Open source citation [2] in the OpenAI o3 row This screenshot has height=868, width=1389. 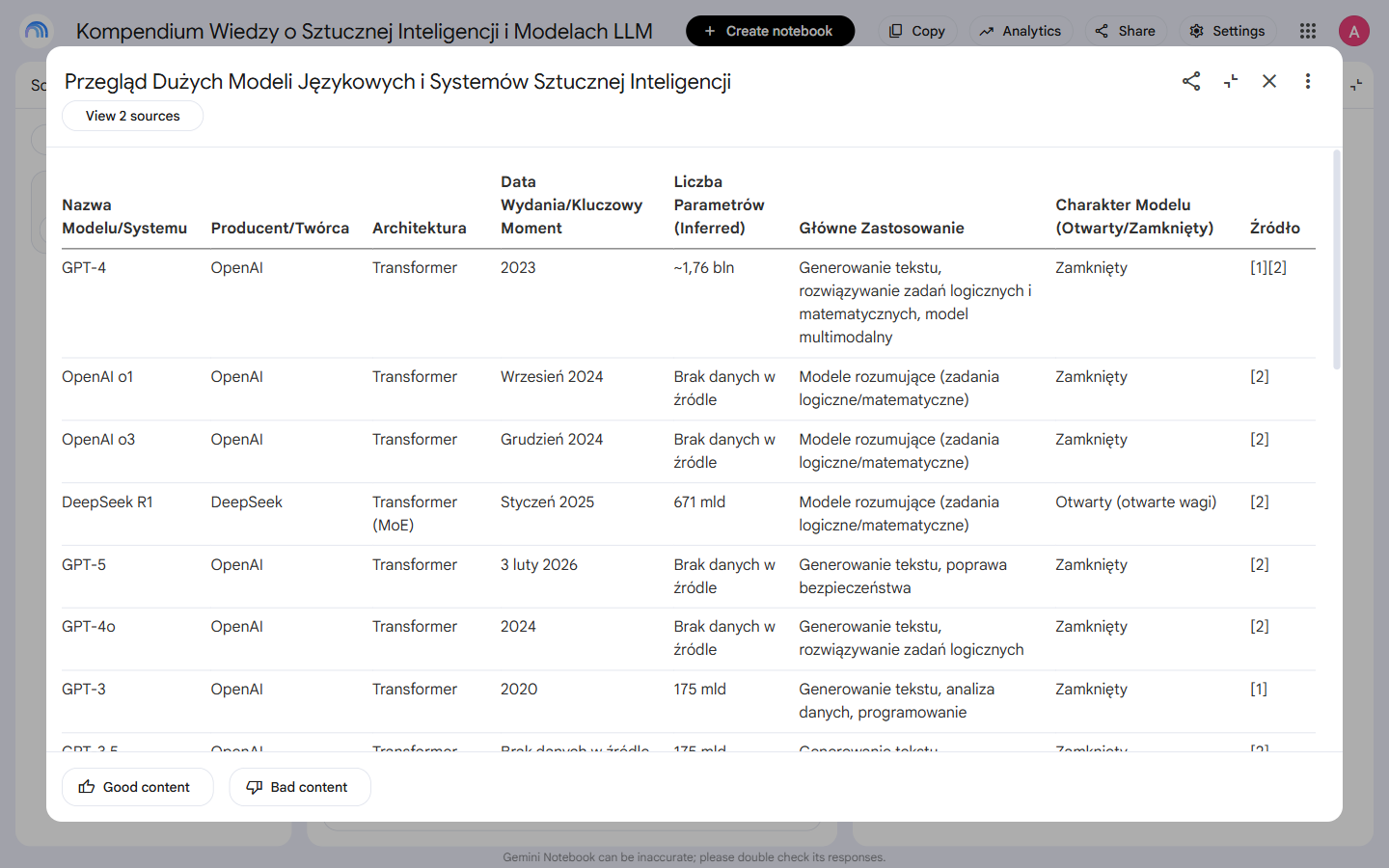pyautogui.click(x=1260, y=439)
